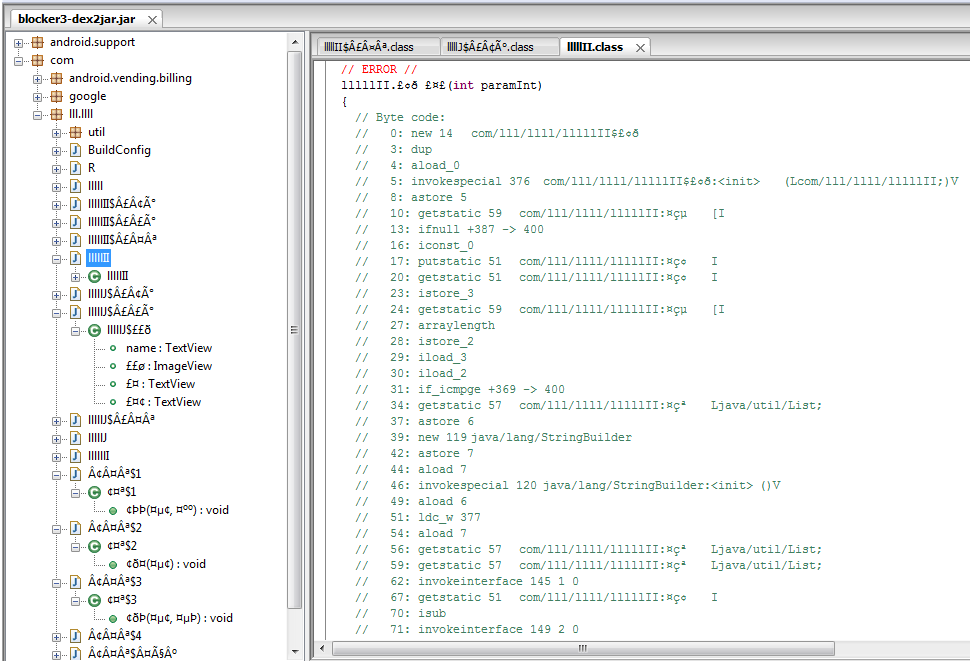
Task: Click the file icon of Â¢Â¤Âª$4
Action: pos(75,636)
